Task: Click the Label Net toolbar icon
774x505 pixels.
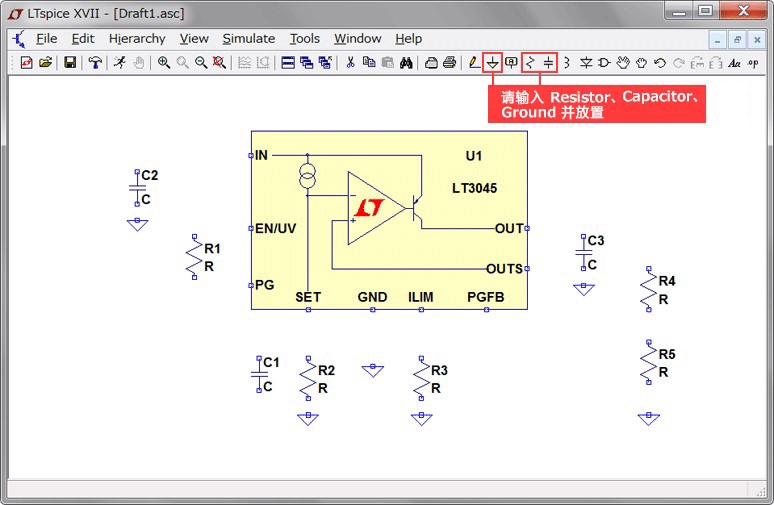Action: 511,62
